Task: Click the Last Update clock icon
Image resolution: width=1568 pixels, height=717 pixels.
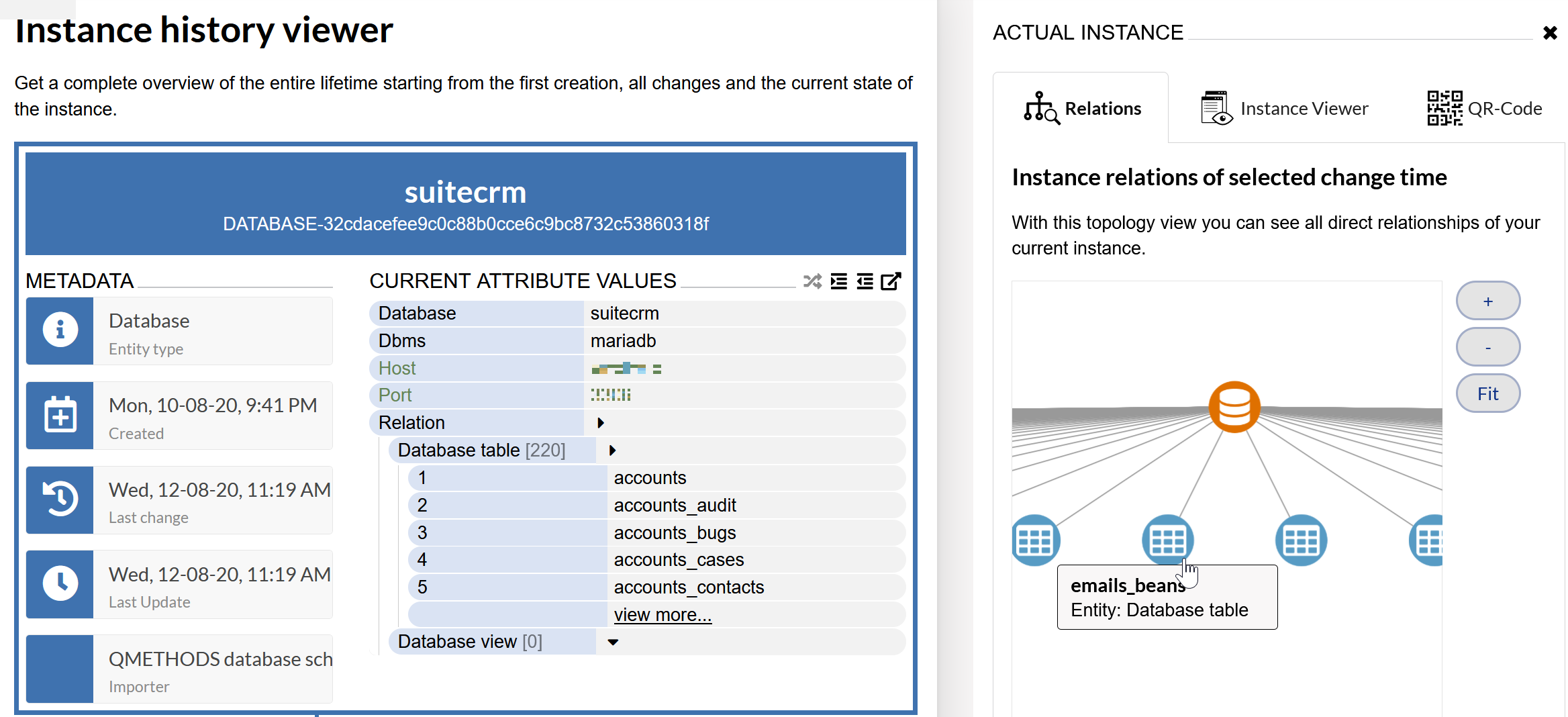Action: (x=60, y=584)
